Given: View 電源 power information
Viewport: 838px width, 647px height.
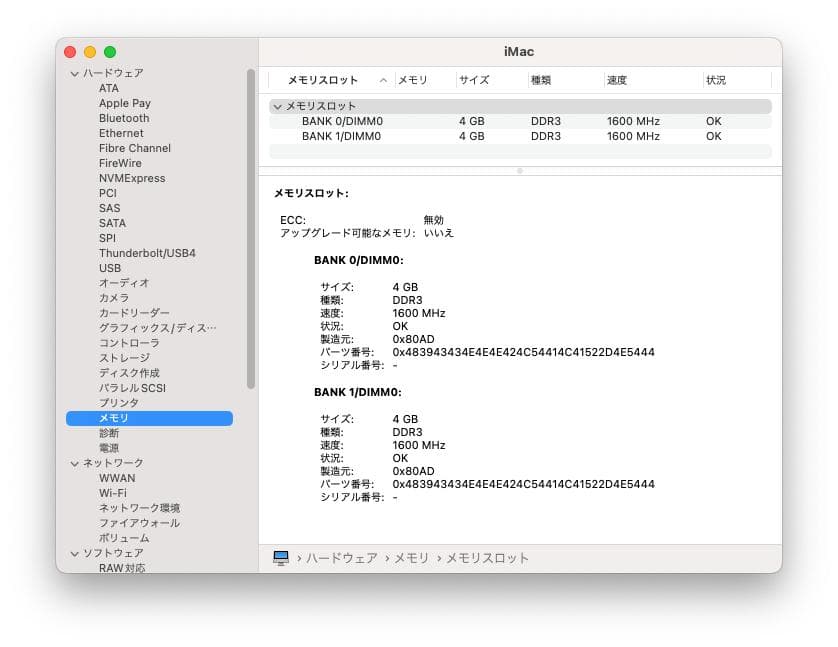Looking at the screenshot, I should click(x=108, y=448).
